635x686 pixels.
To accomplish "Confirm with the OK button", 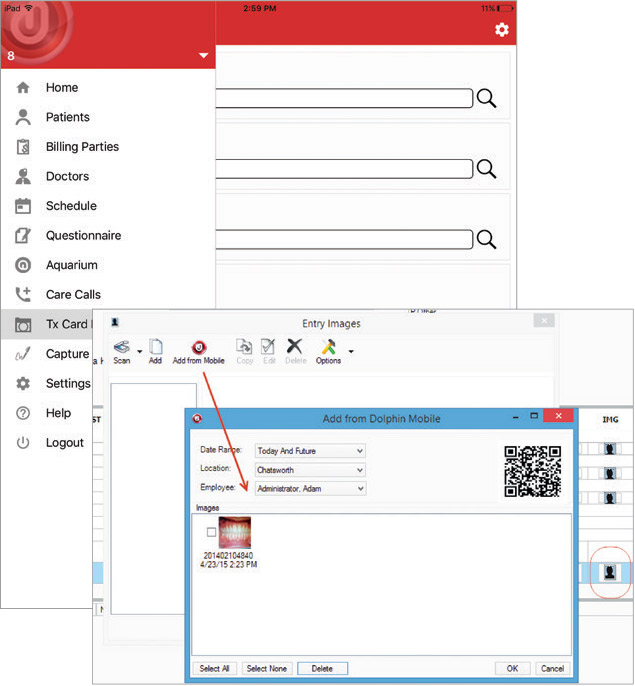I will 512,668.
